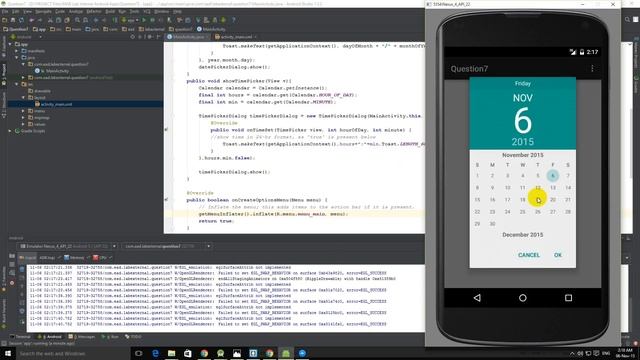Tap the emulator Back navigation button

coord(477,298)
